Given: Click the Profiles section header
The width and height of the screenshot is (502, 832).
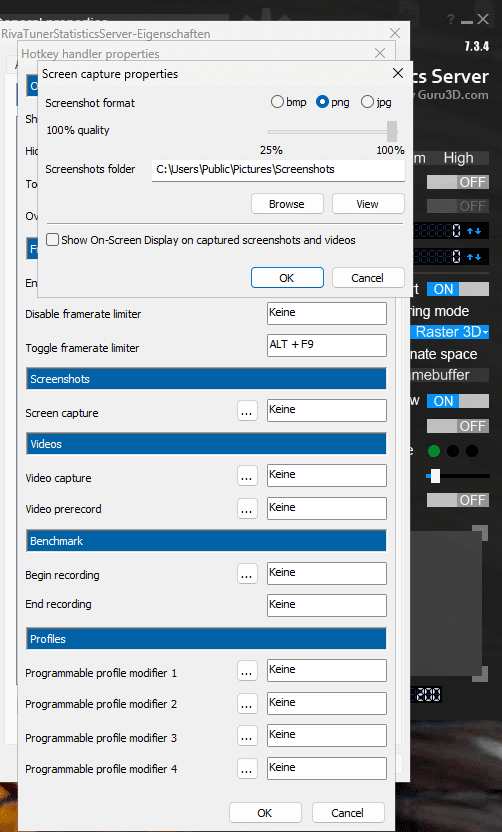Looking at the screenshot, I should coord(206,639).
